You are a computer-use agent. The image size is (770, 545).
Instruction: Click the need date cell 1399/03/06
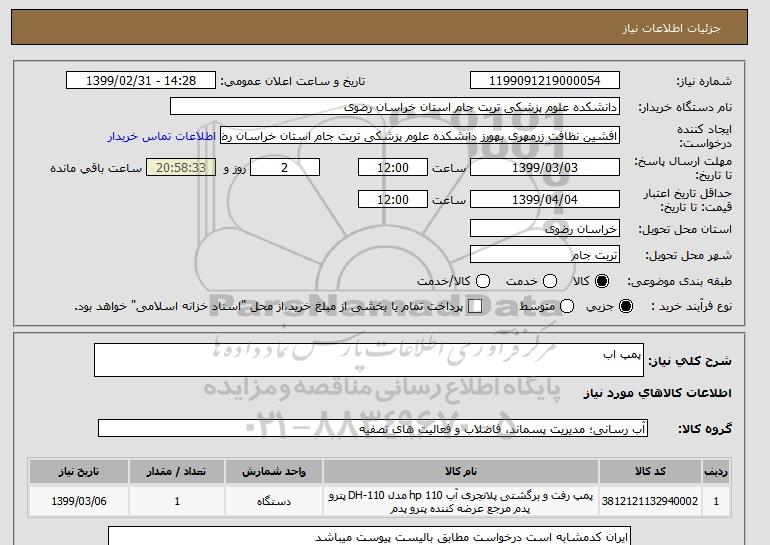click(79, 501)
